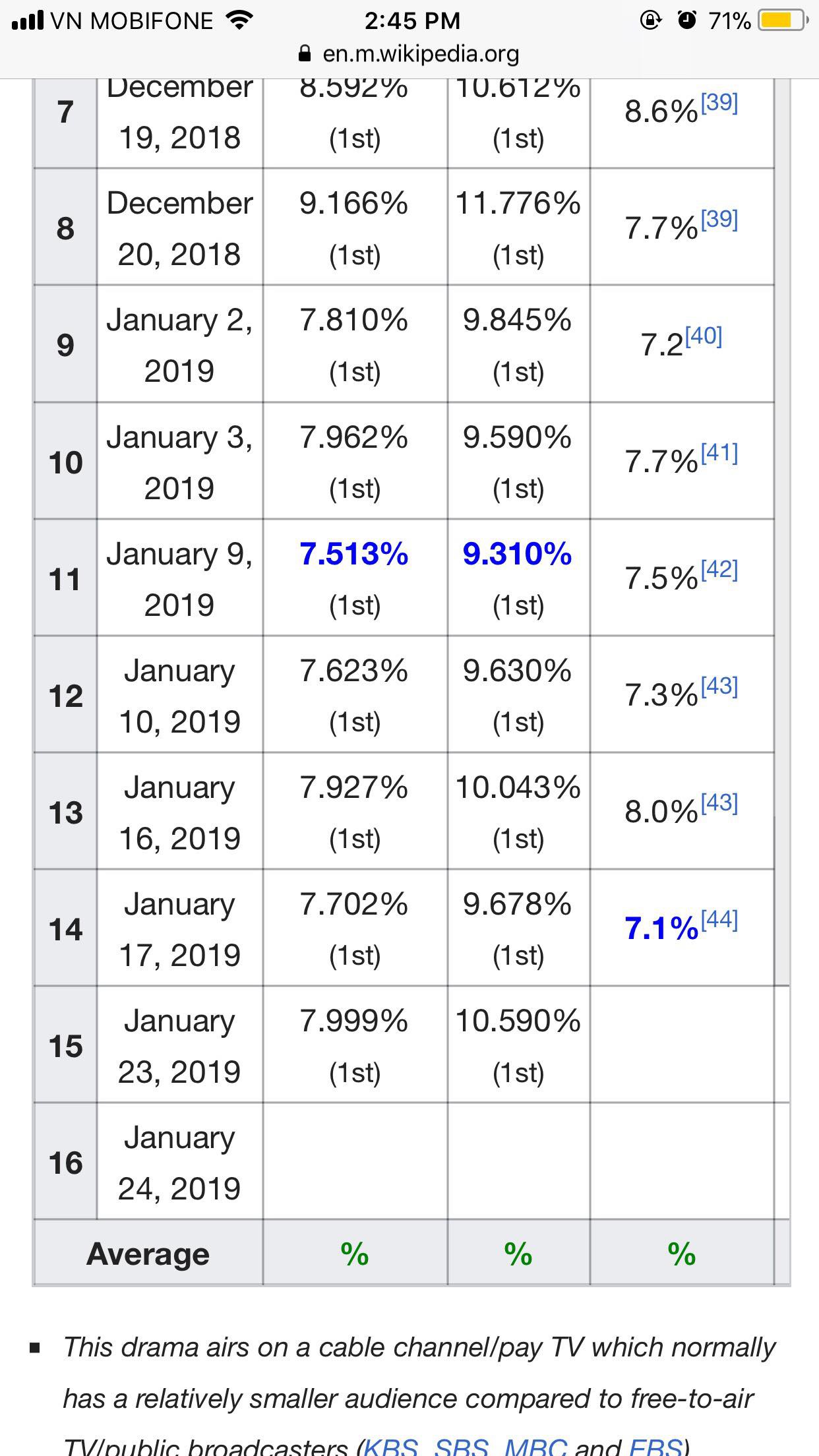Image resolution: width=819 pixels, height=1456 pixels.
Task: Open the SBS link in footnote
Action: click(462, 1446)
